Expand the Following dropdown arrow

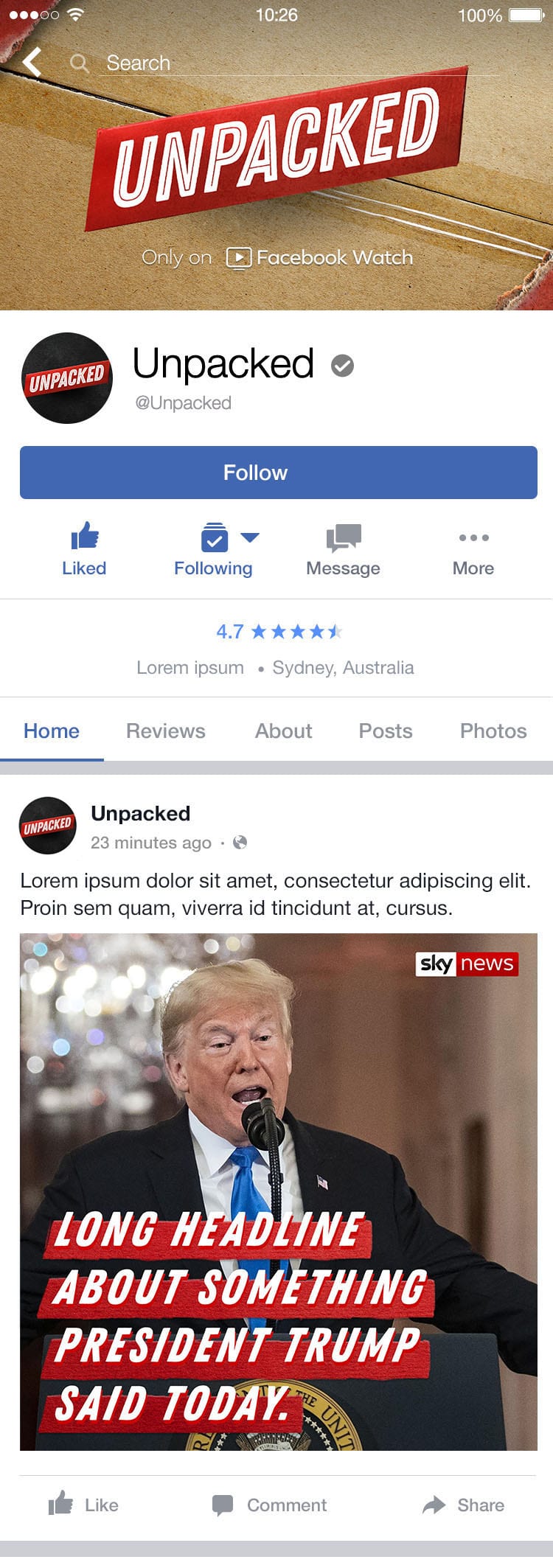tap(250, 537)
